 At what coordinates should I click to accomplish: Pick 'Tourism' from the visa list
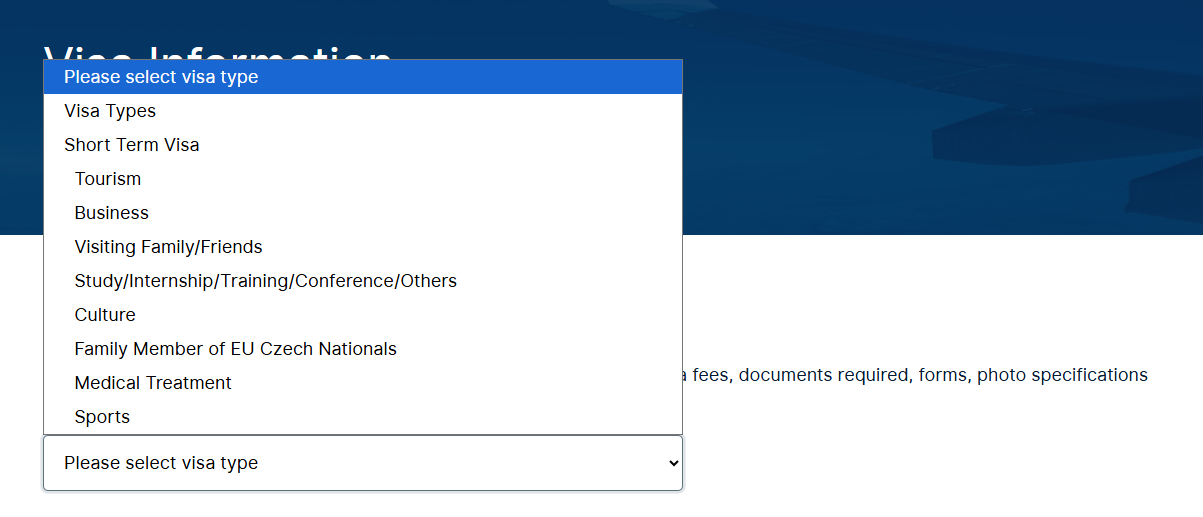tap(363, 179)
